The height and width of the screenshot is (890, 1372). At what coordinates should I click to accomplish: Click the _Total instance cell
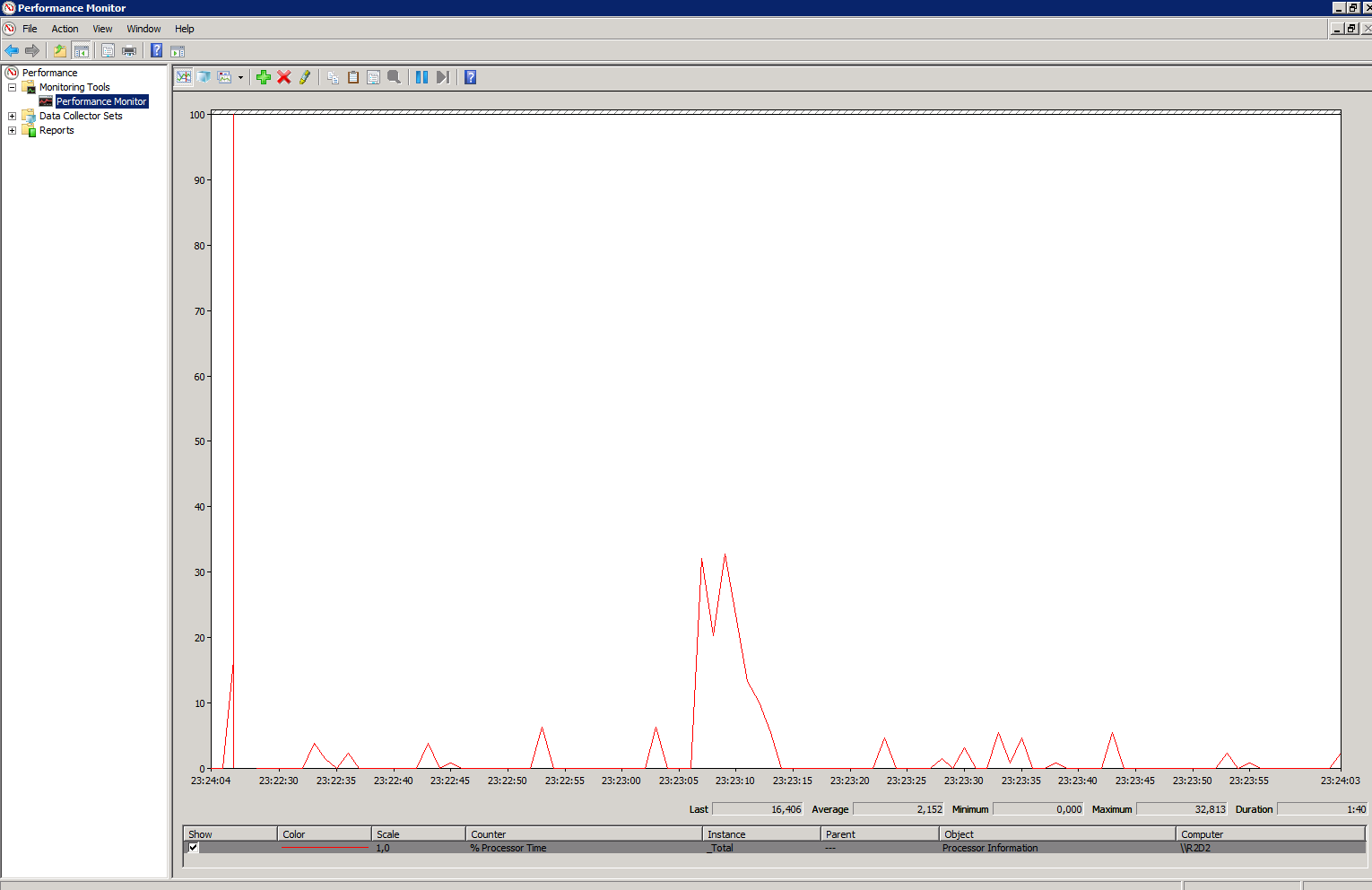click(x=719, y=848)
